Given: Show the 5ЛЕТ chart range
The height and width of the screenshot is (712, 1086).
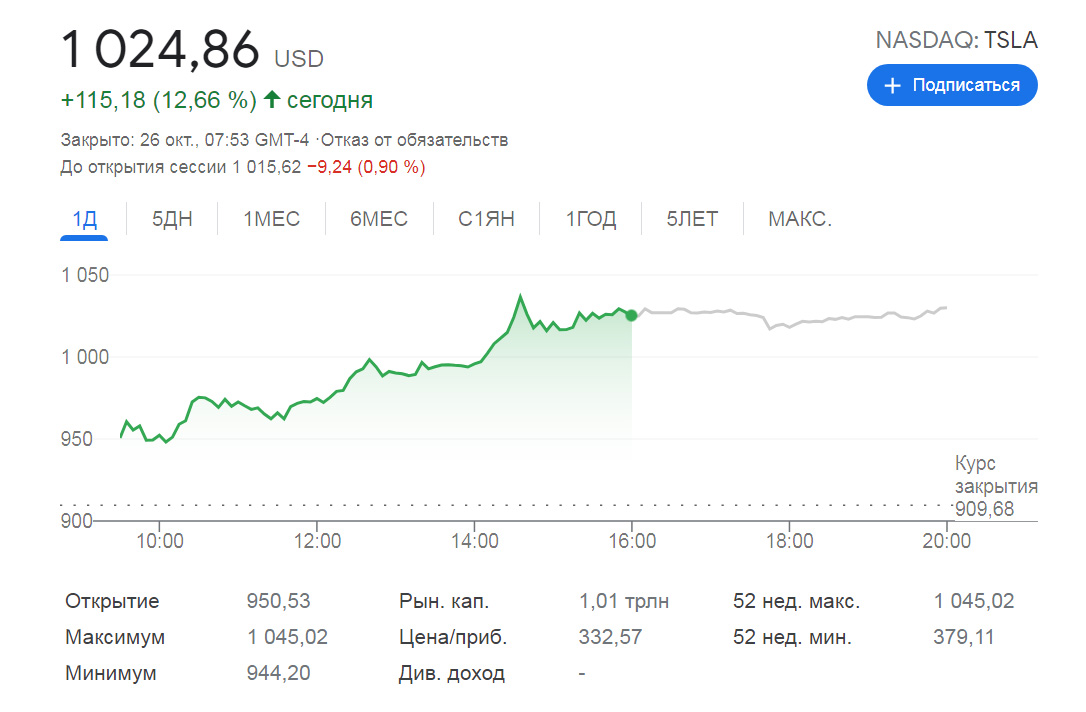Looking at the screenshot, I should [x=692, y=219].
